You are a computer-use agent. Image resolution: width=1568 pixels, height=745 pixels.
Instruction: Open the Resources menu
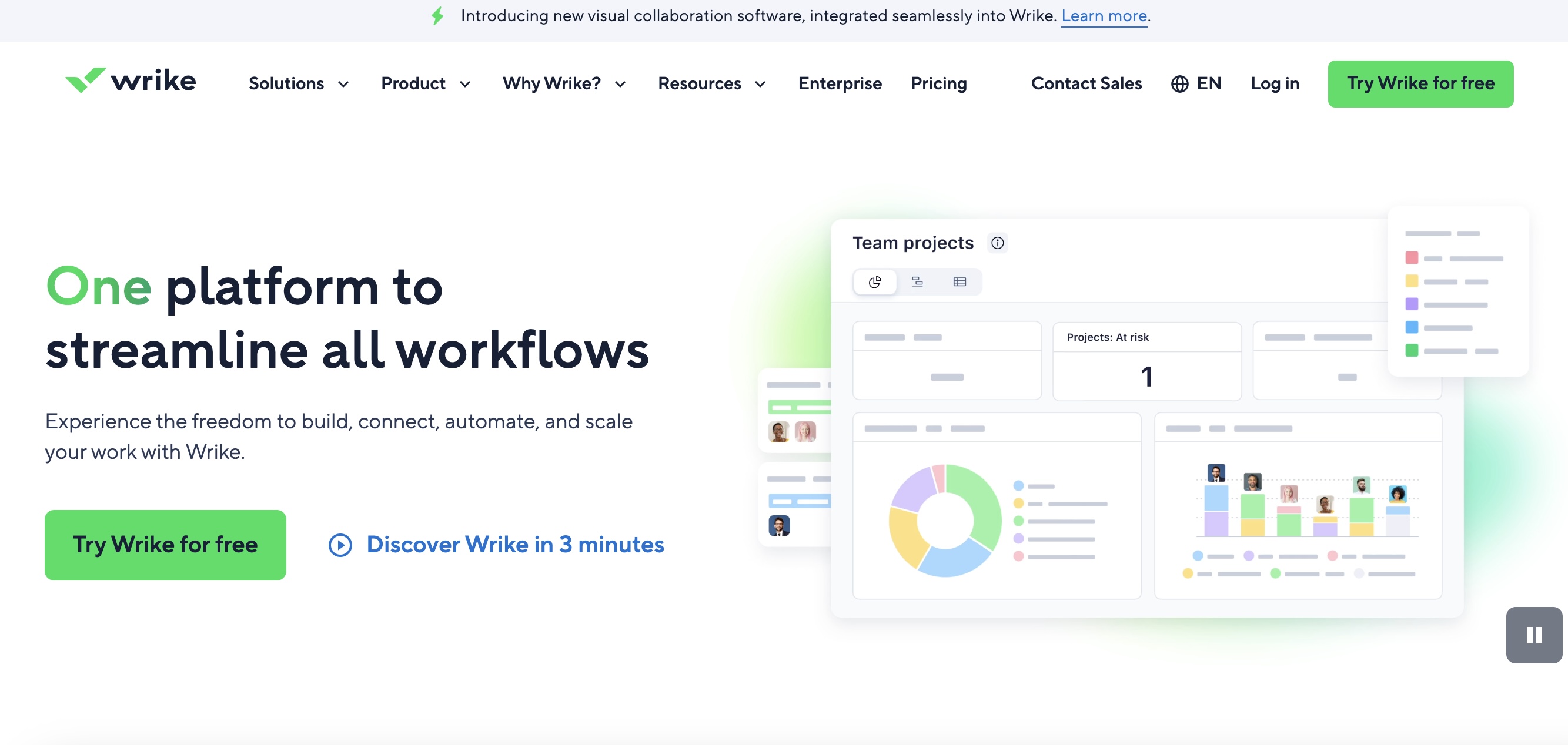coord(712,83)
